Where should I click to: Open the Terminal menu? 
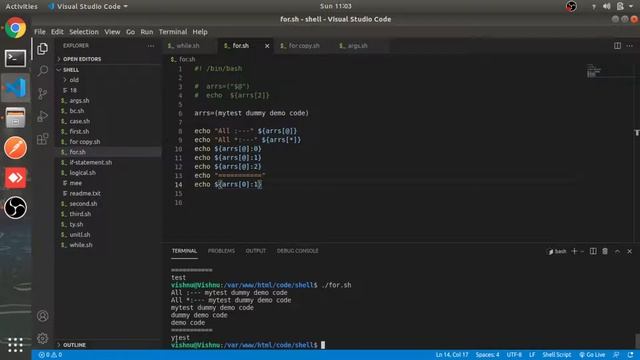(x=173, y=32)
